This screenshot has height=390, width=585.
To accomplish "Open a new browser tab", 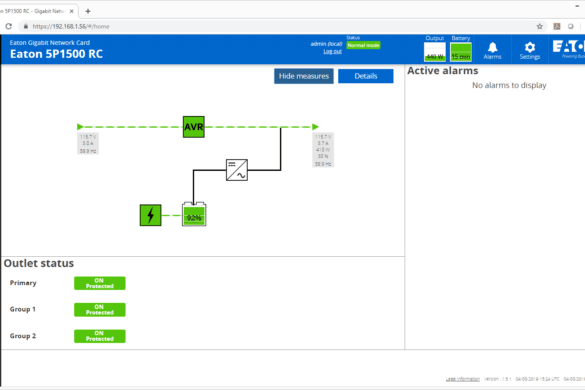I will pos(88,11).
